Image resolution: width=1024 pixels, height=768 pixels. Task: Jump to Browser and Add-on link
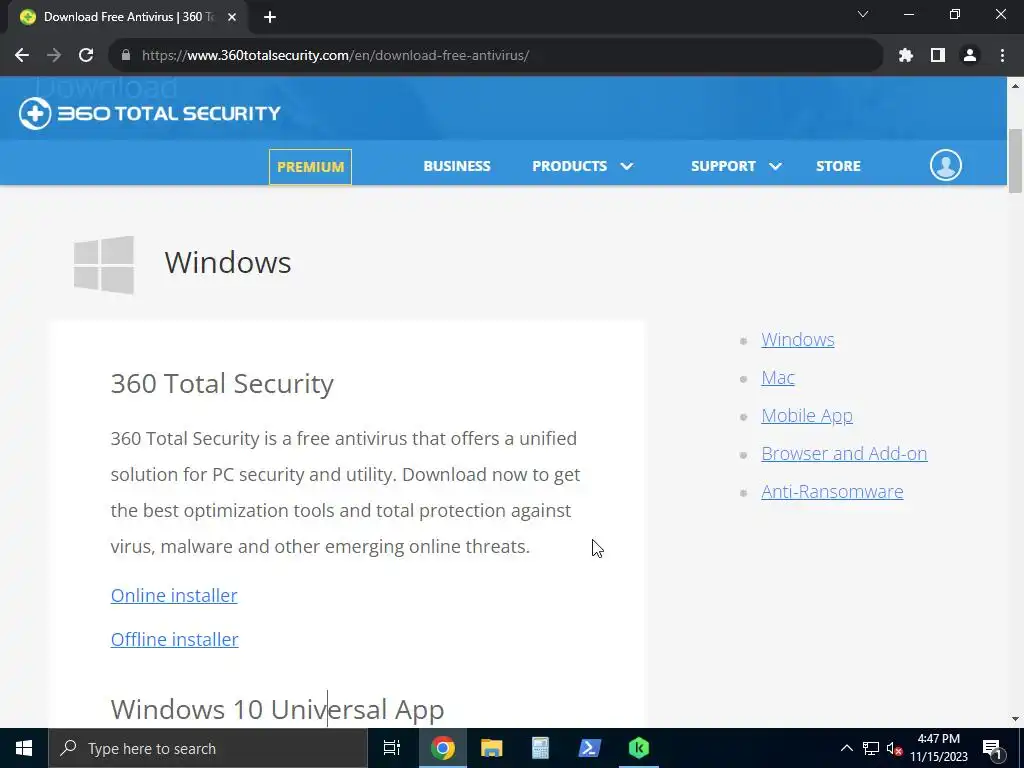tap(844, 453)
